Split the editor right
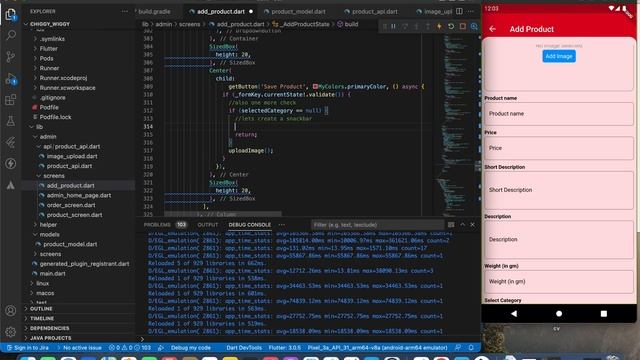640x360 pixels. pyautogui.click(x=459, y=11)
